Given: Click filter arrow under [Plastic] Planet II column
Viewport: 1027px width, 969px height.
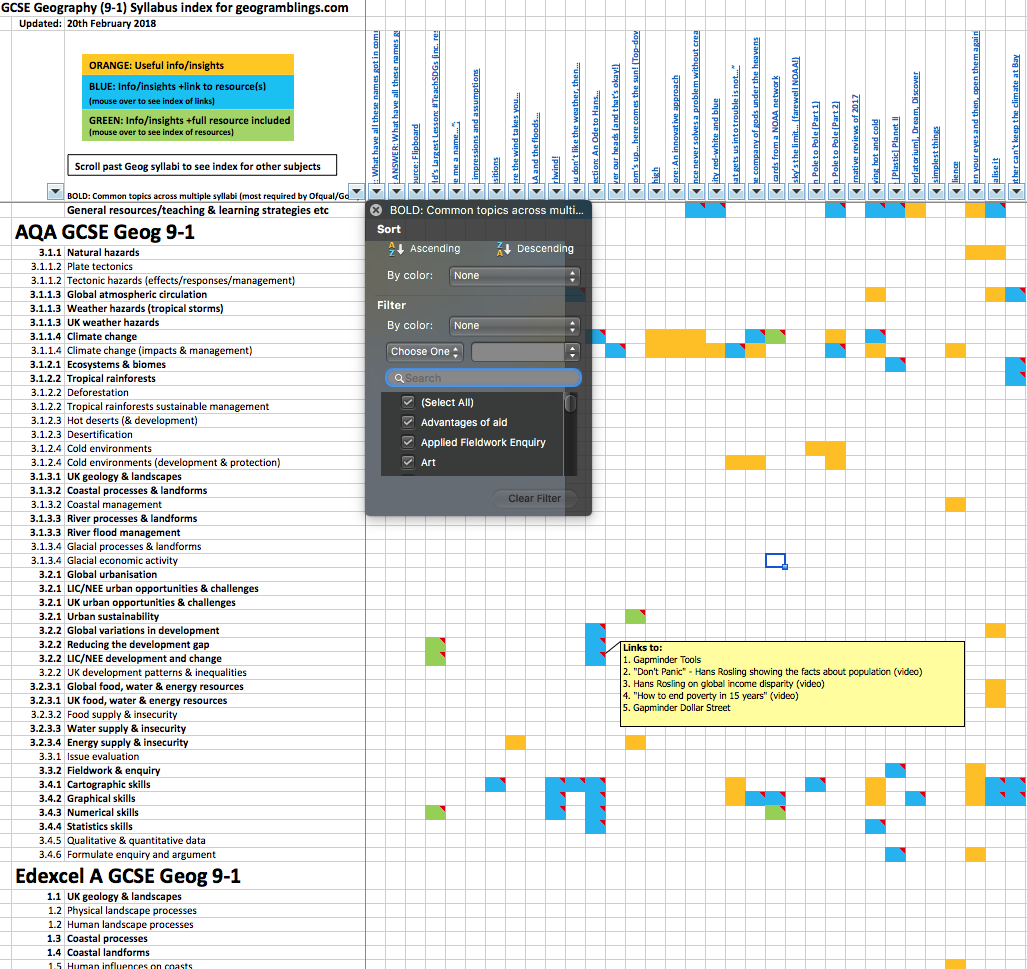Looking at the screenshot, I should tap(896, 192).
